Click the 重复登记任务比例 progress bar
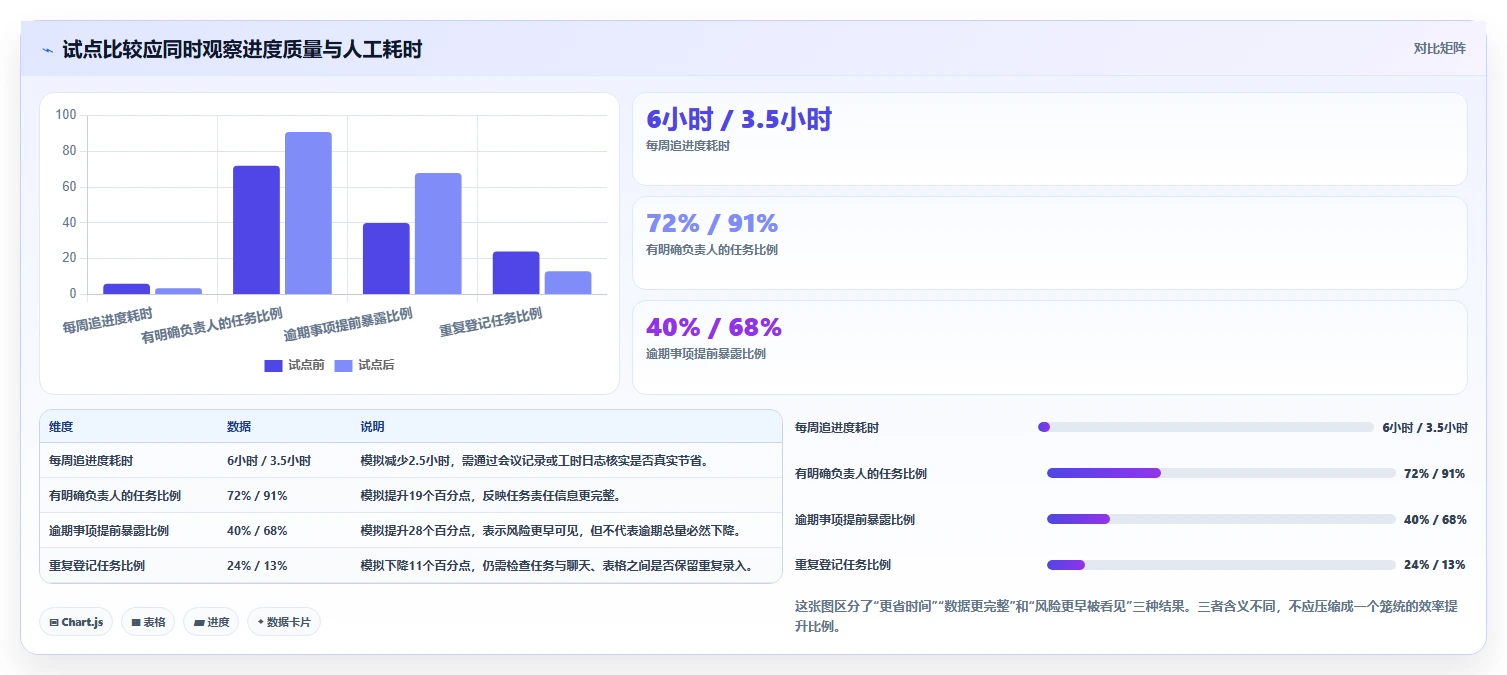1507x675 pixels. [1221, 565]
